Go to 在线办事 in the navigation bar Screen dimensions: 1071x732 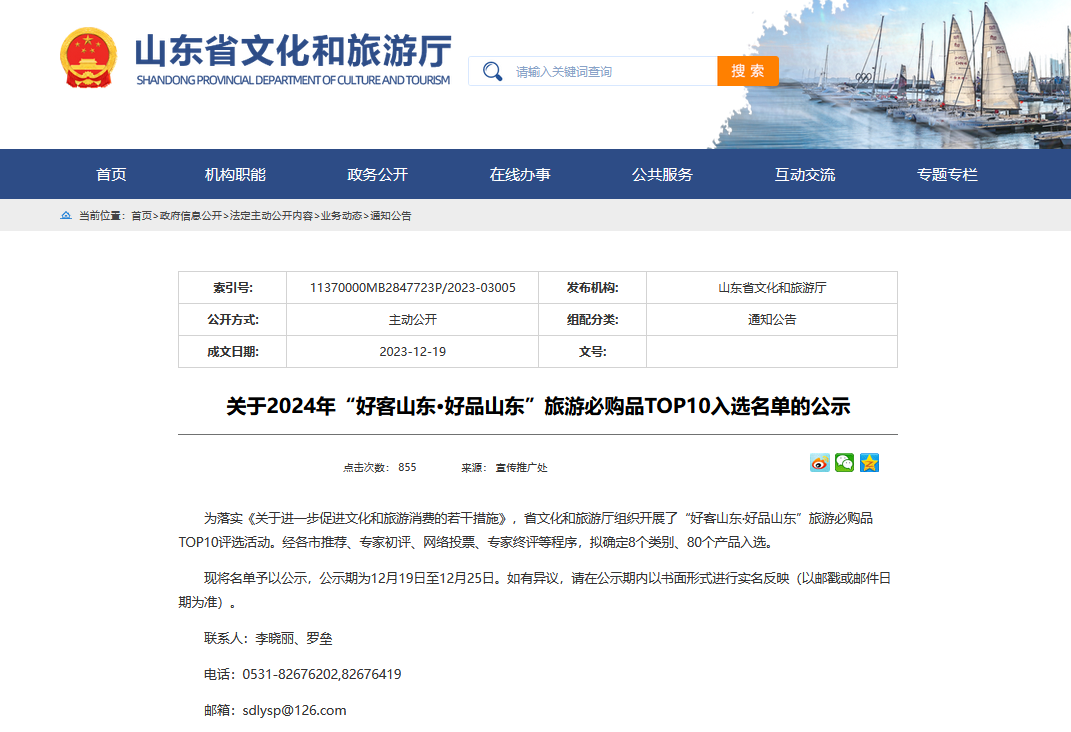click(520, 175)
